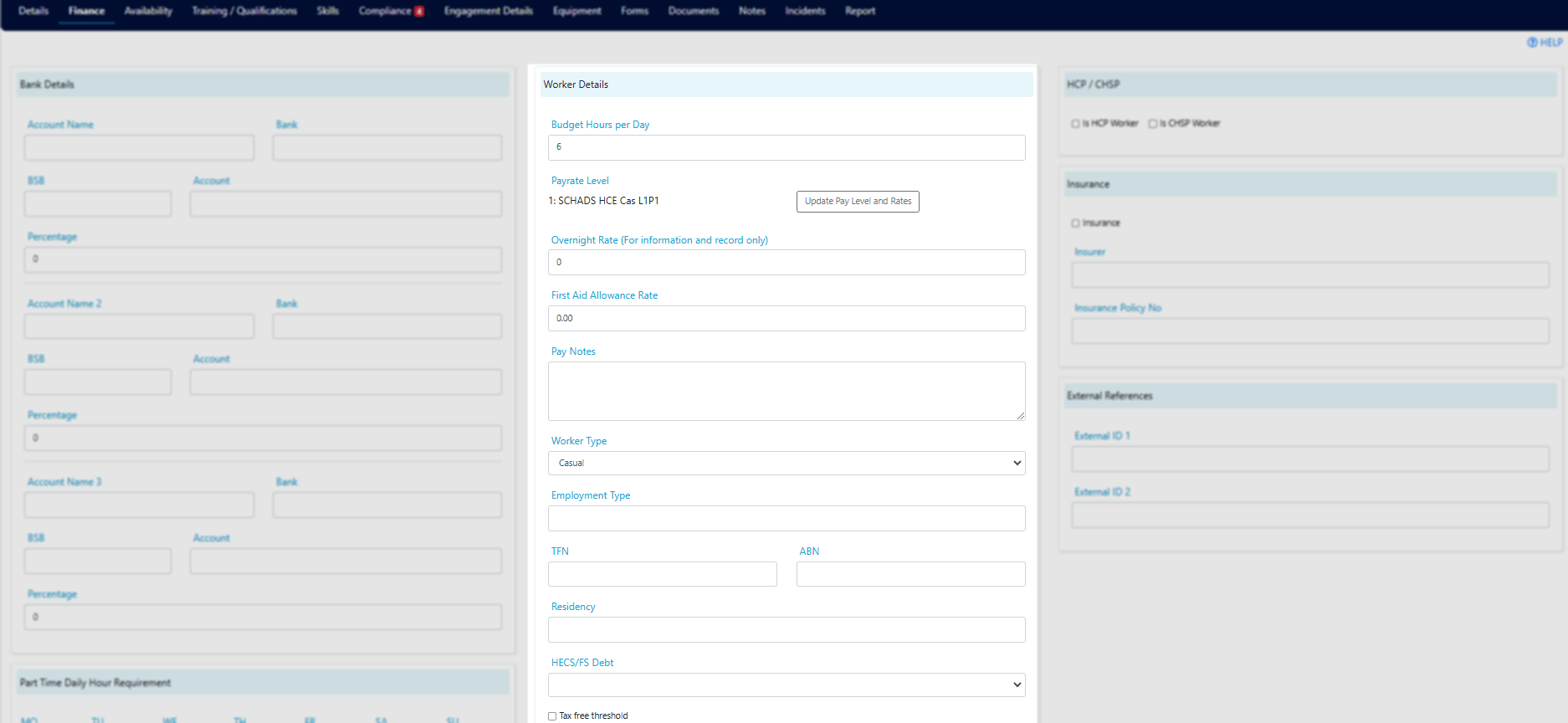Click inside the Pay Notes textarea

[x=787, y=391]
